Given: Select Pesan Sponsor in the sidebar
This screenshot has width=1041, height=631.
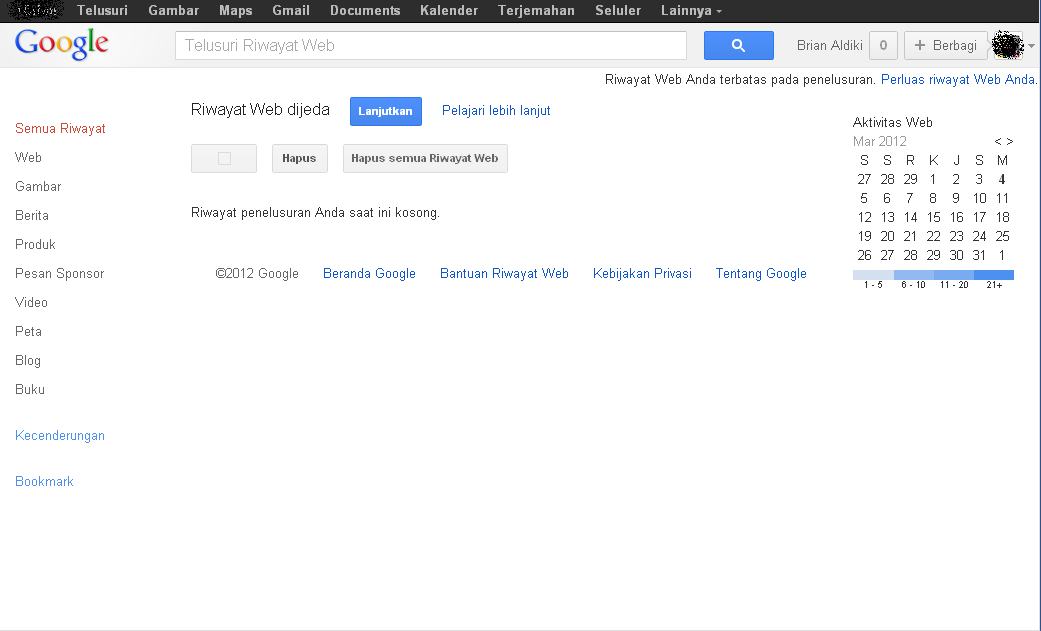Looking at the screenshot, I should tap(60, 274).
